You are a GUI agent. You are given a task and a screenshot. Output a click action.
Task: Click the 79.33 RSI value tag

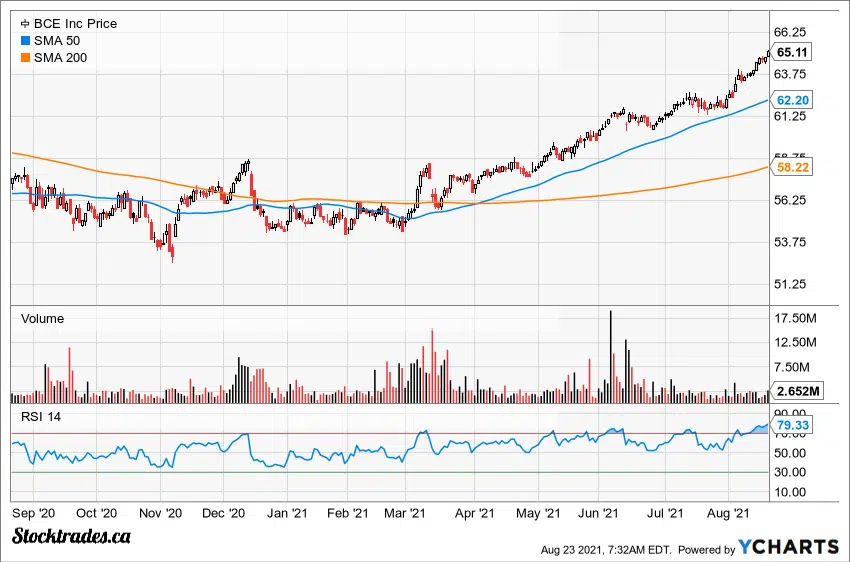[792, 425]
